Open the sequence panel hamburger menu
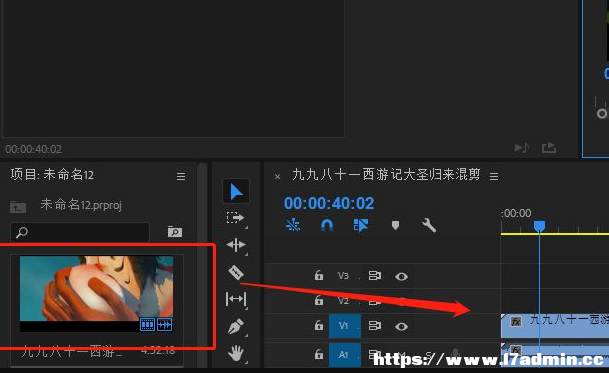This screenshot has height=373, width=609. (x=494, y=176)
